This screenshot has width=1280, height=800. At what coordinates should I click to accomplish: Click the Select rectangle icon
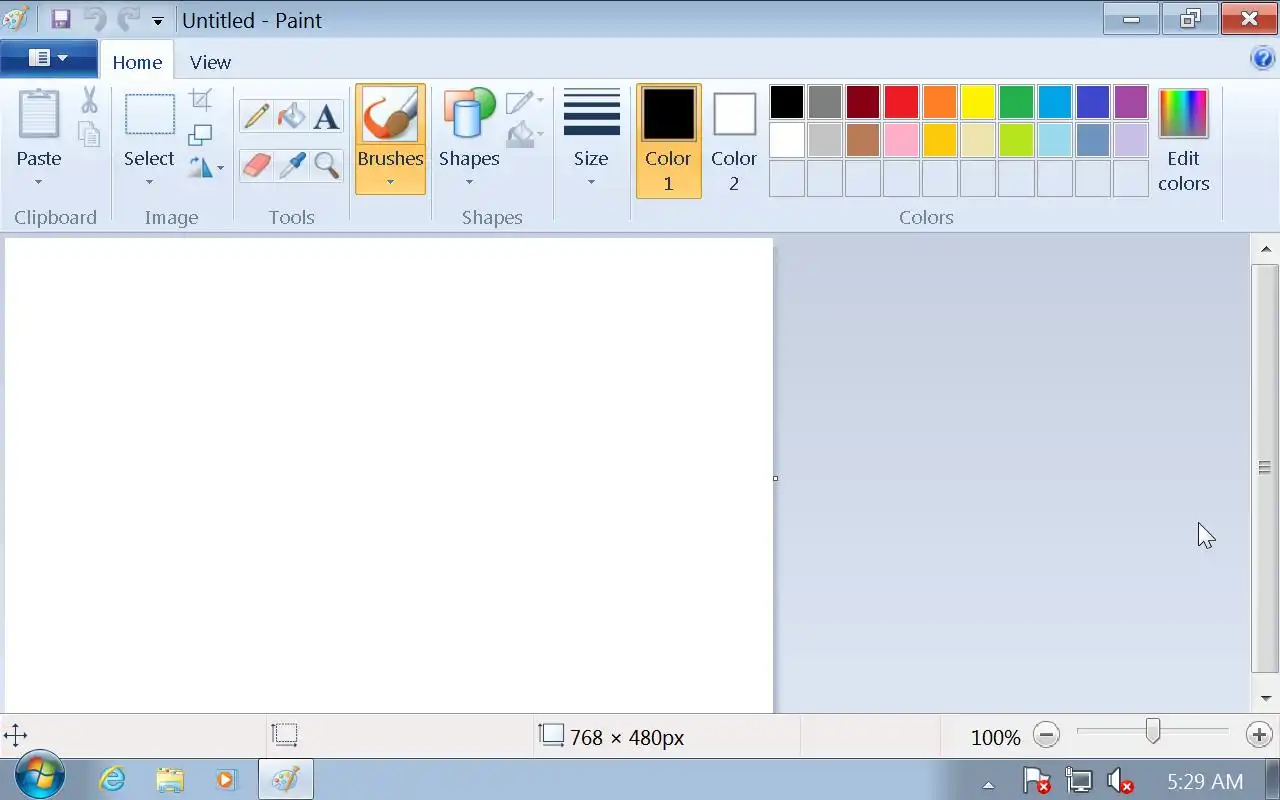(x=149, y=114)
